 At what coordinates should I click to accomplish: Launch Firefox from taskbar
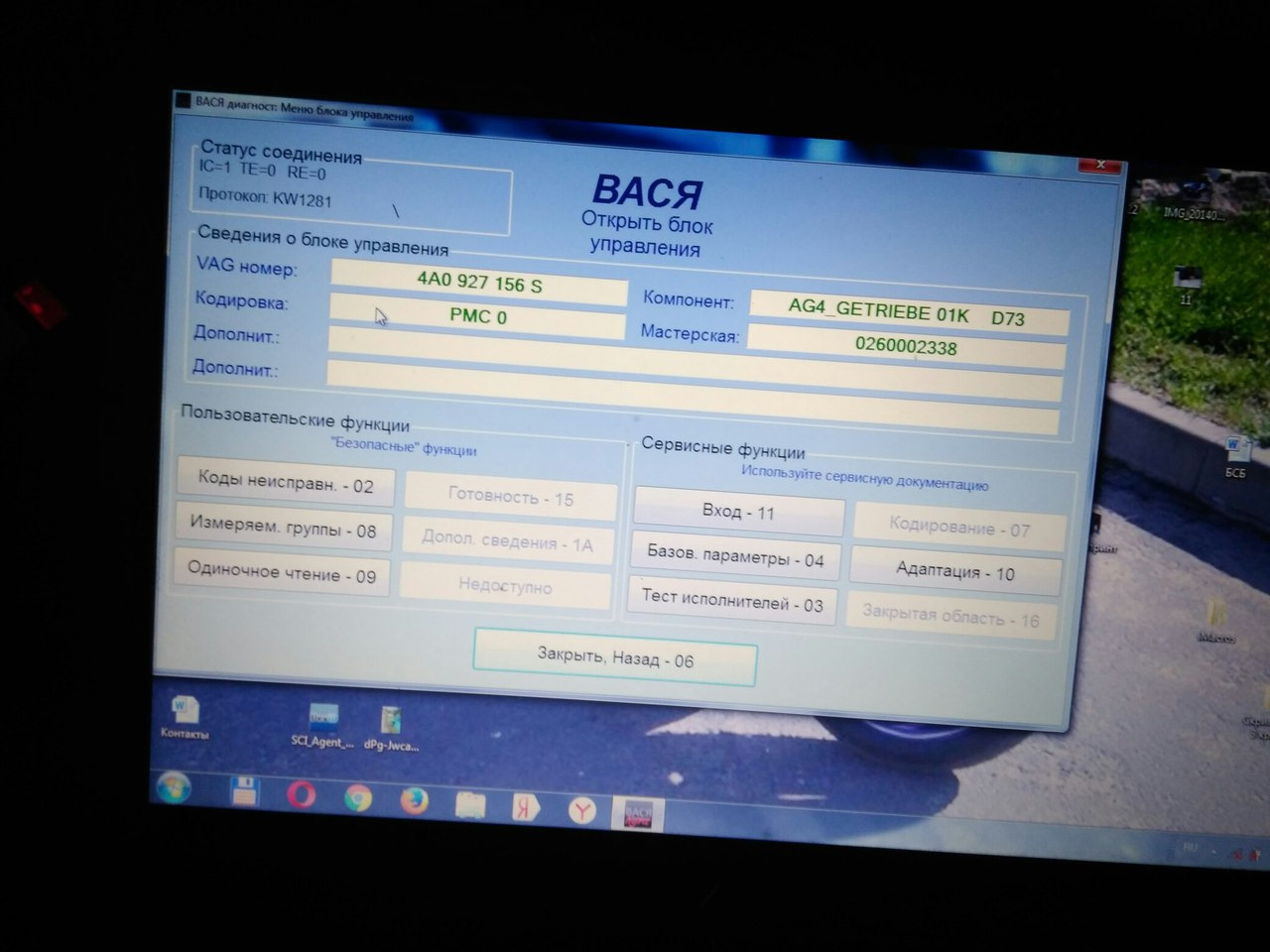pyautogui.click(x=415, y=799)
